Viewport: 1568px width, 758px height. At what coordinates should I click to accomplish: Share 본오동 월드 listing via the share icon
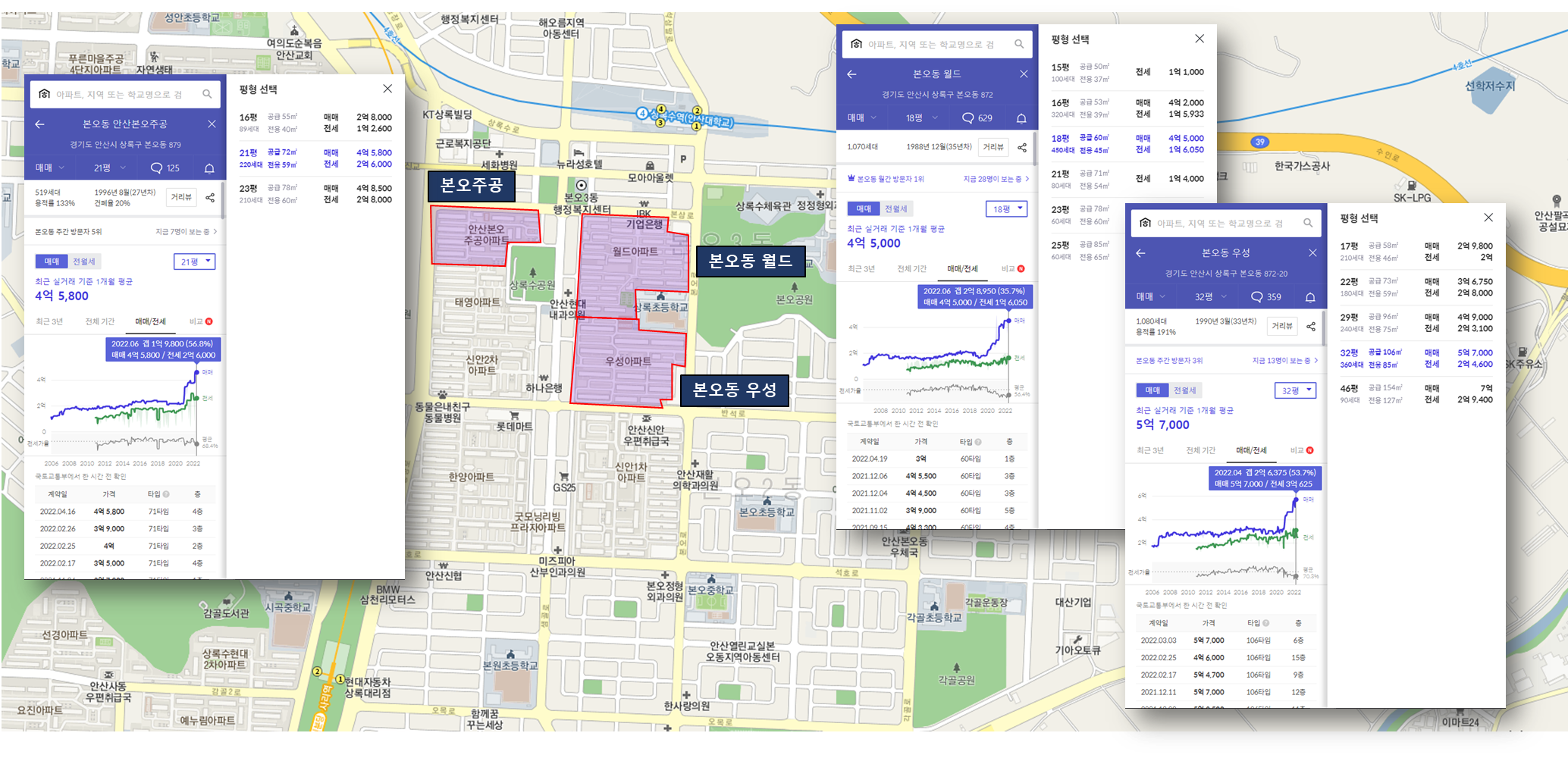[1022, 147]
